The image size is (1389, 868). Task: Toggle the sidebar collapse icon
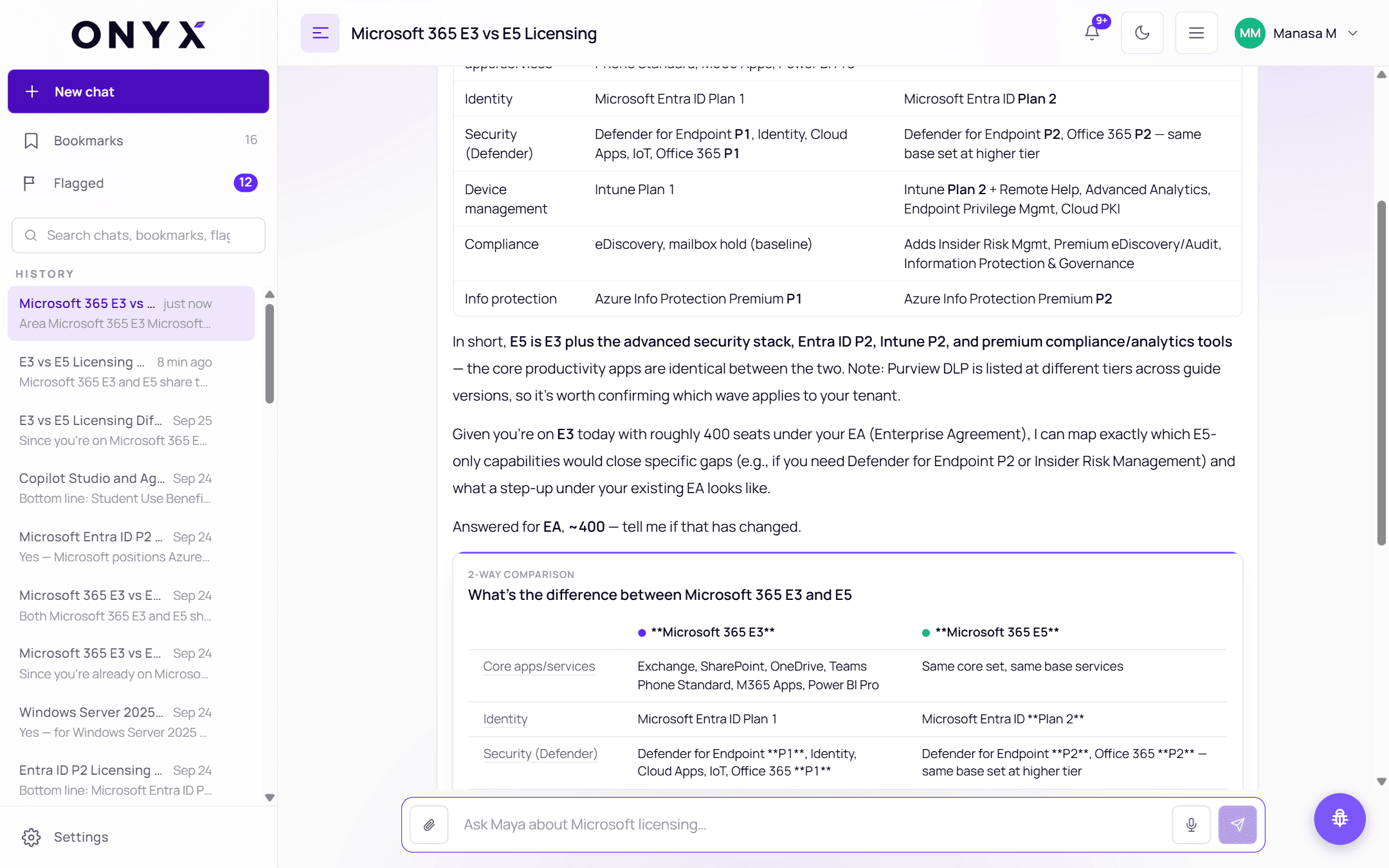point(320,33)
